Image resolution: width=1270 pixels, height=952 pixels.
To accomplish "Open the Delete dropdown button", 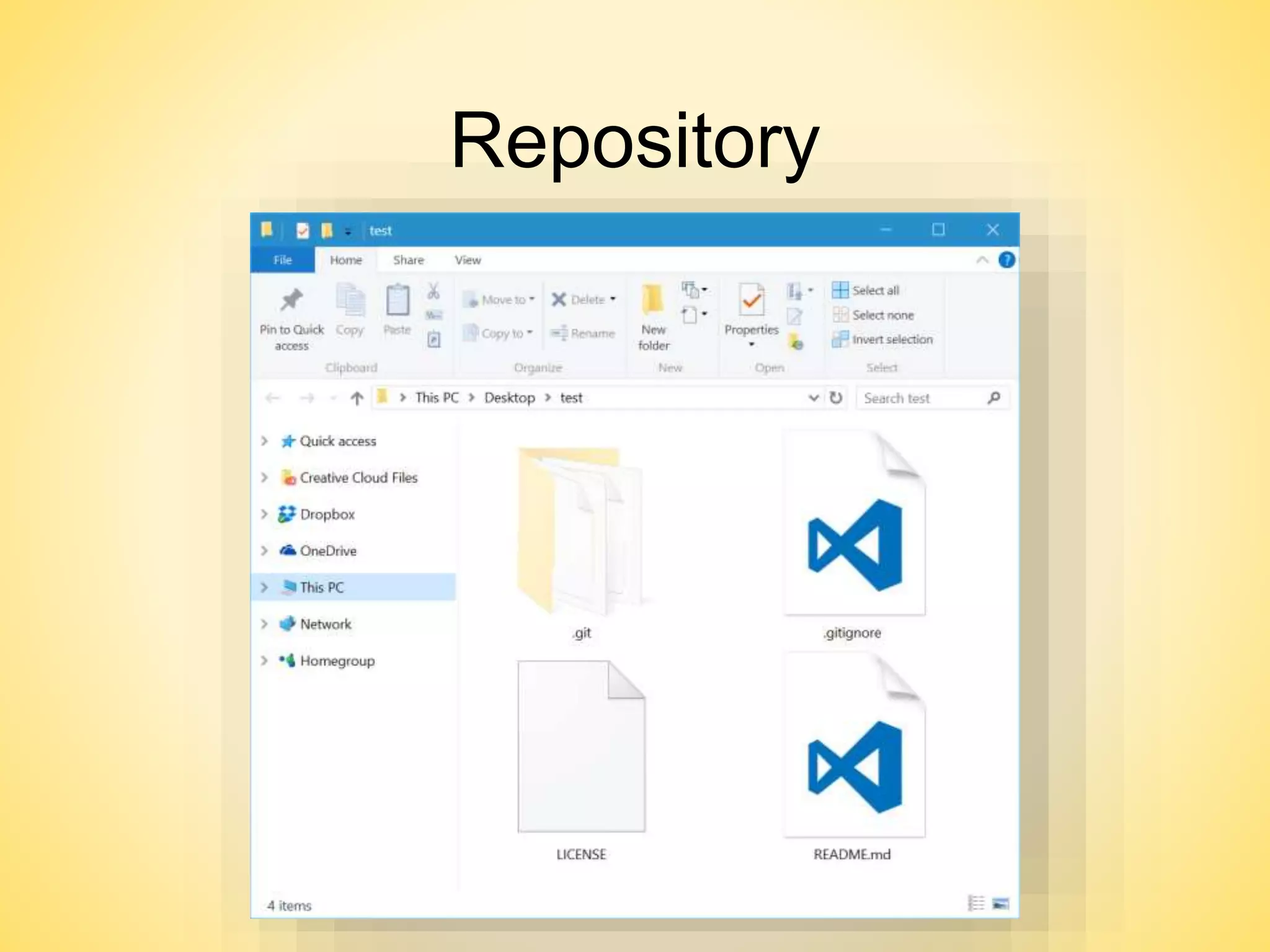I will 613,299.
